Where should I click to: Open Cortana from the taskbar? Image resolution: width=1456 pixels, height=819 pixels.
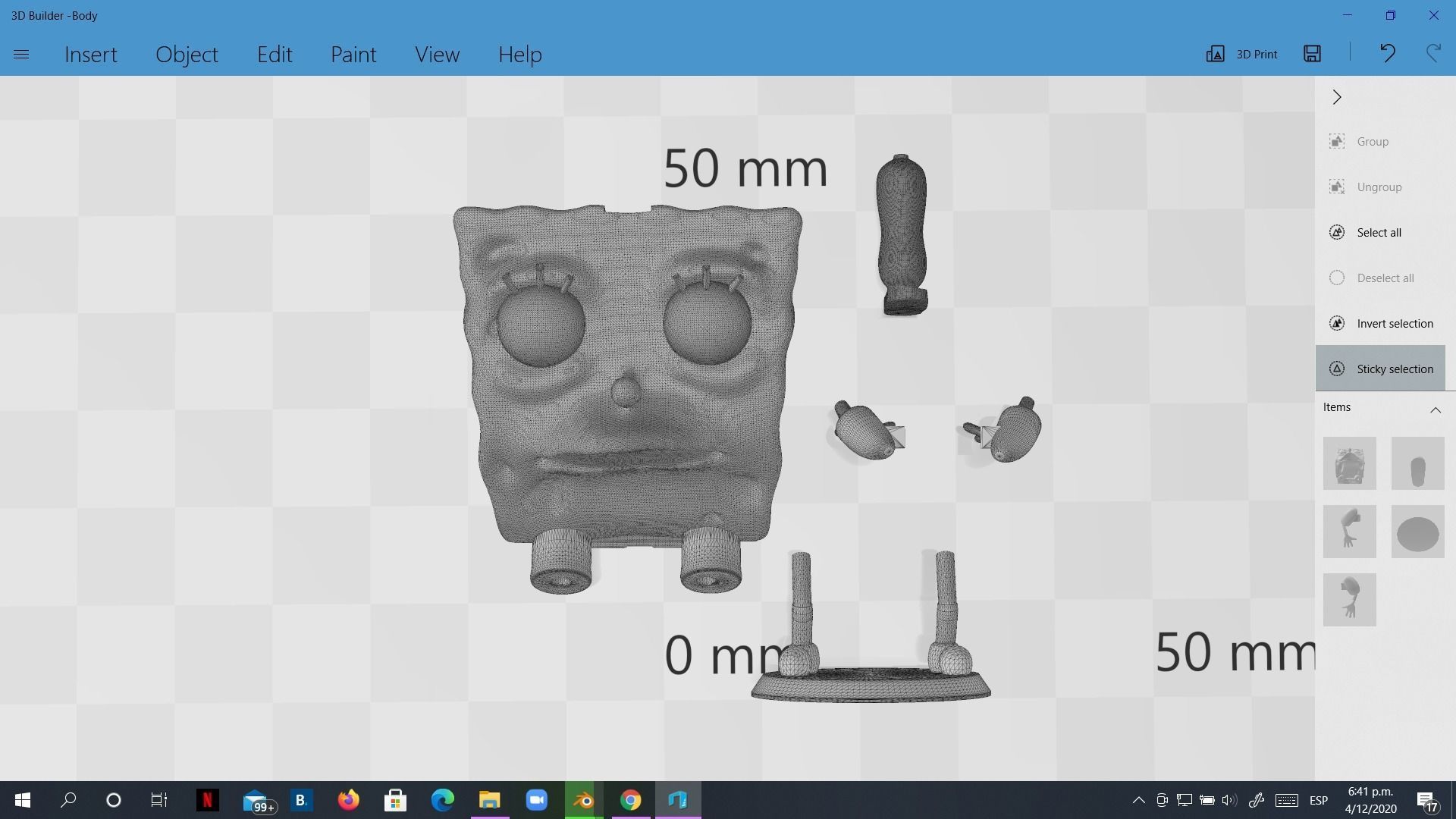point(114,800)
